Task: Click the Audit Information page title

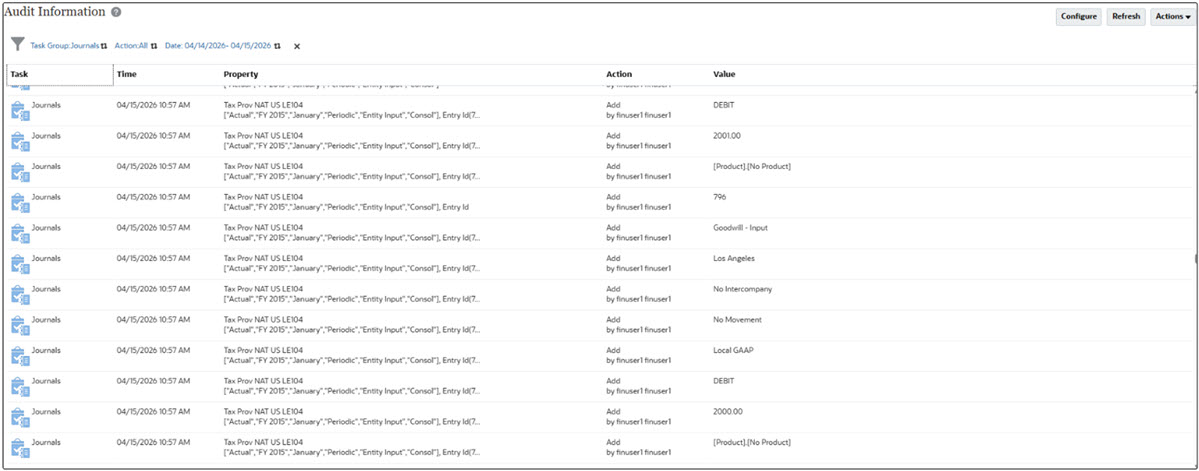Action: (x=56, y=12)
